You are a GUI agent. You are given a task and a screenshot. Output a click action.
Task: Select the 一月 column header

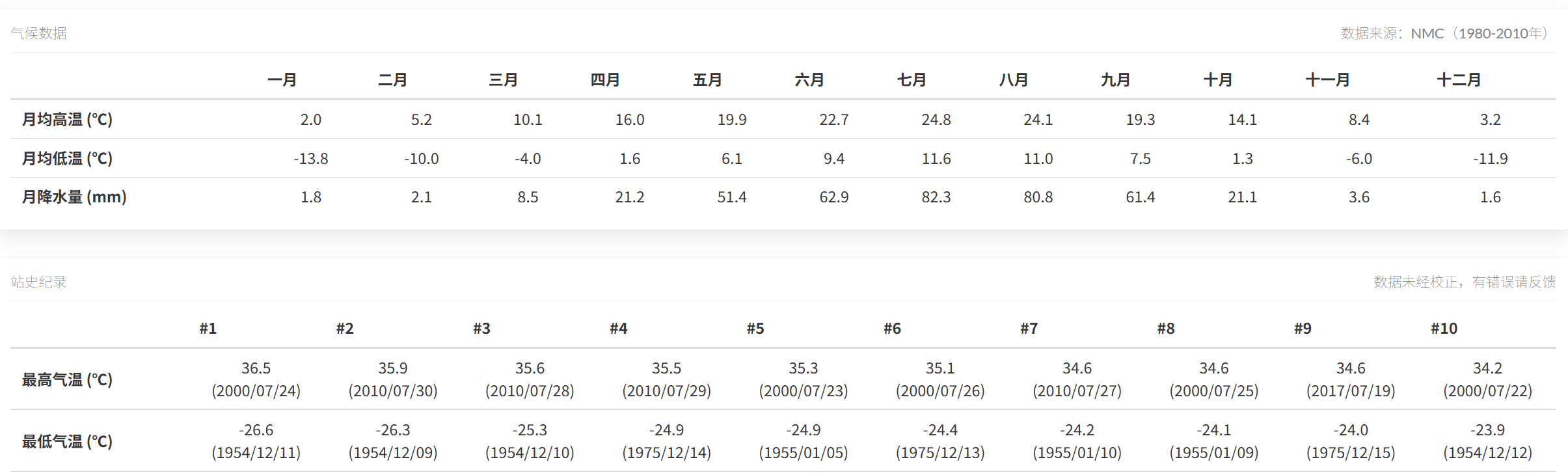[x=282, y=80]
